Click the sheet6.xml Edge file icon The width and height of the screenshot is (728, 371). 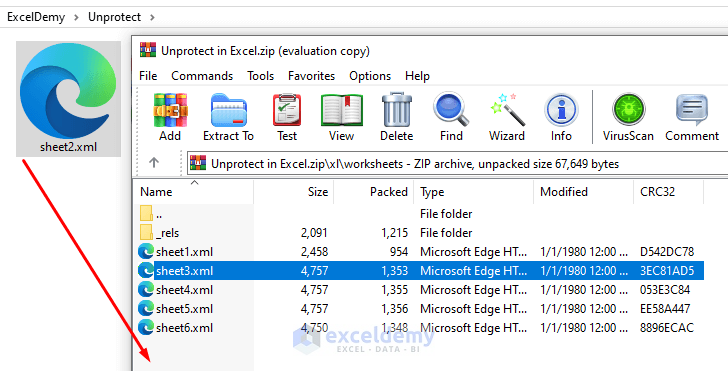pyautogui.click(x=146, y=328)
